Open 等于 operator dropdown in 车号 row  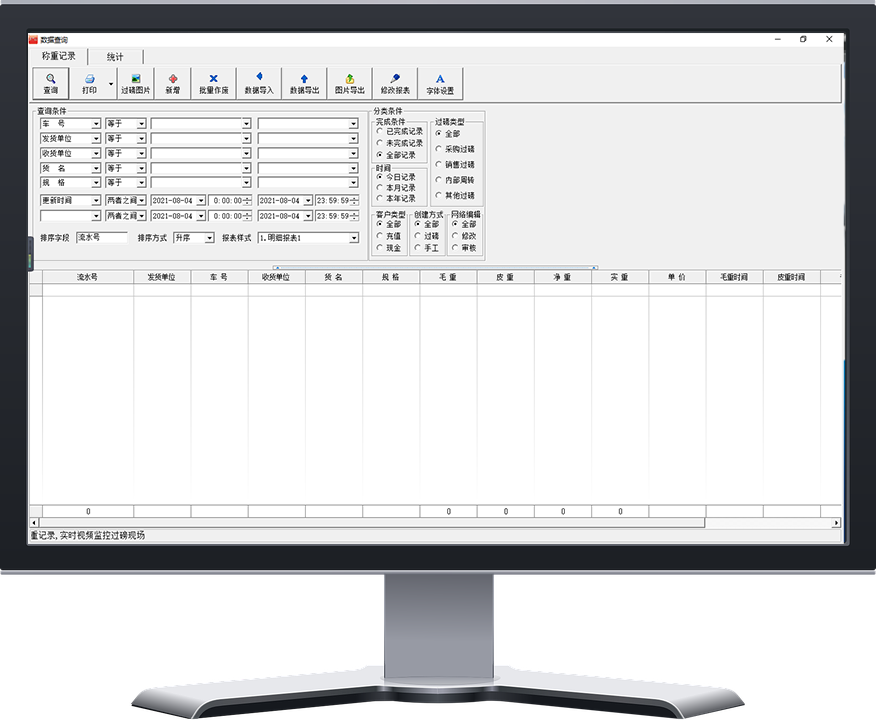click(141, 123)
